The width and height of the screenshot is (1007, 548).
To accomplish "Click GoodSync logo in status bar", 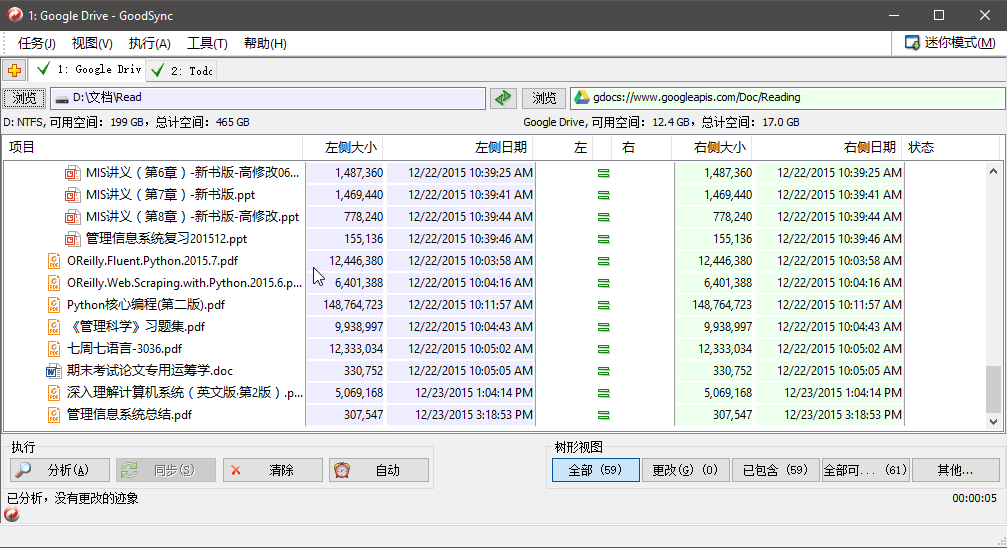I will pos(12,514).
